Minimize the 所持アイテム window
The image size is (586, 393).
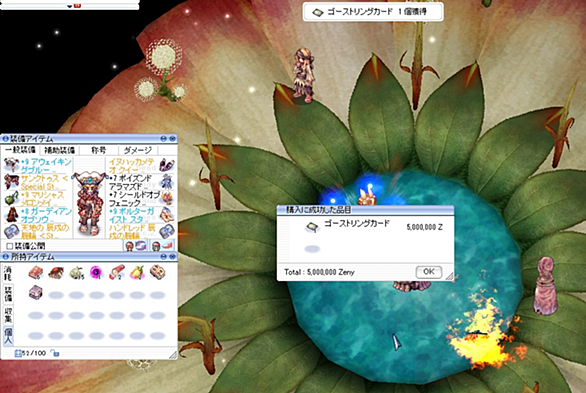[164, 257]
